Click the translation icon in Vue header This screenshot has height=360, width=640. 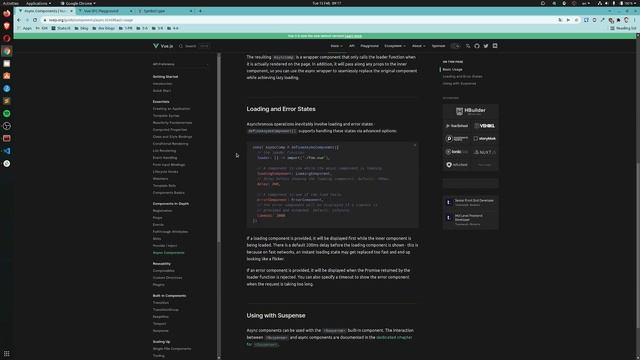point(468,46)
